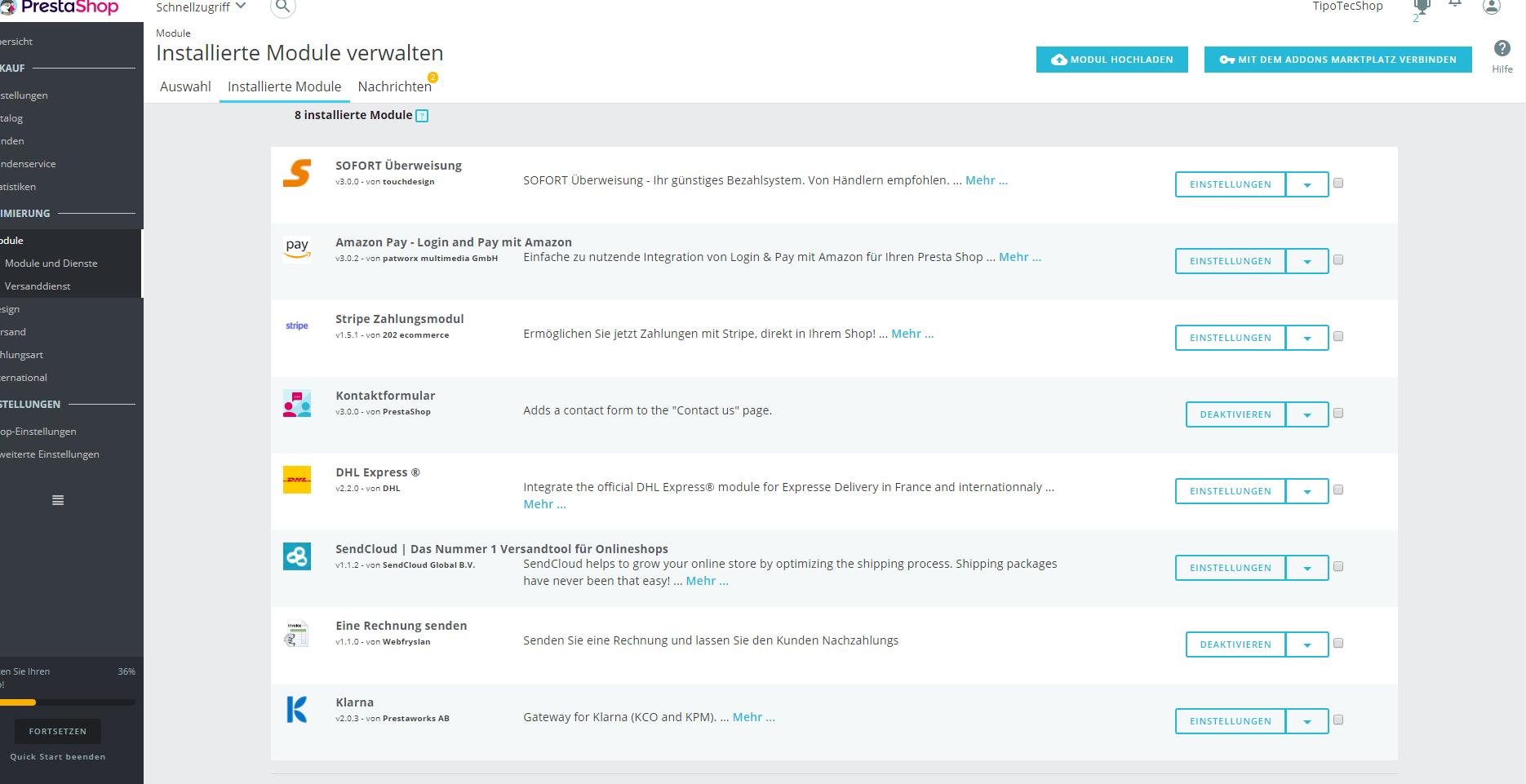Click Quick Start beenden link
The image size is (1526, 784).
(x=58, y=757)
